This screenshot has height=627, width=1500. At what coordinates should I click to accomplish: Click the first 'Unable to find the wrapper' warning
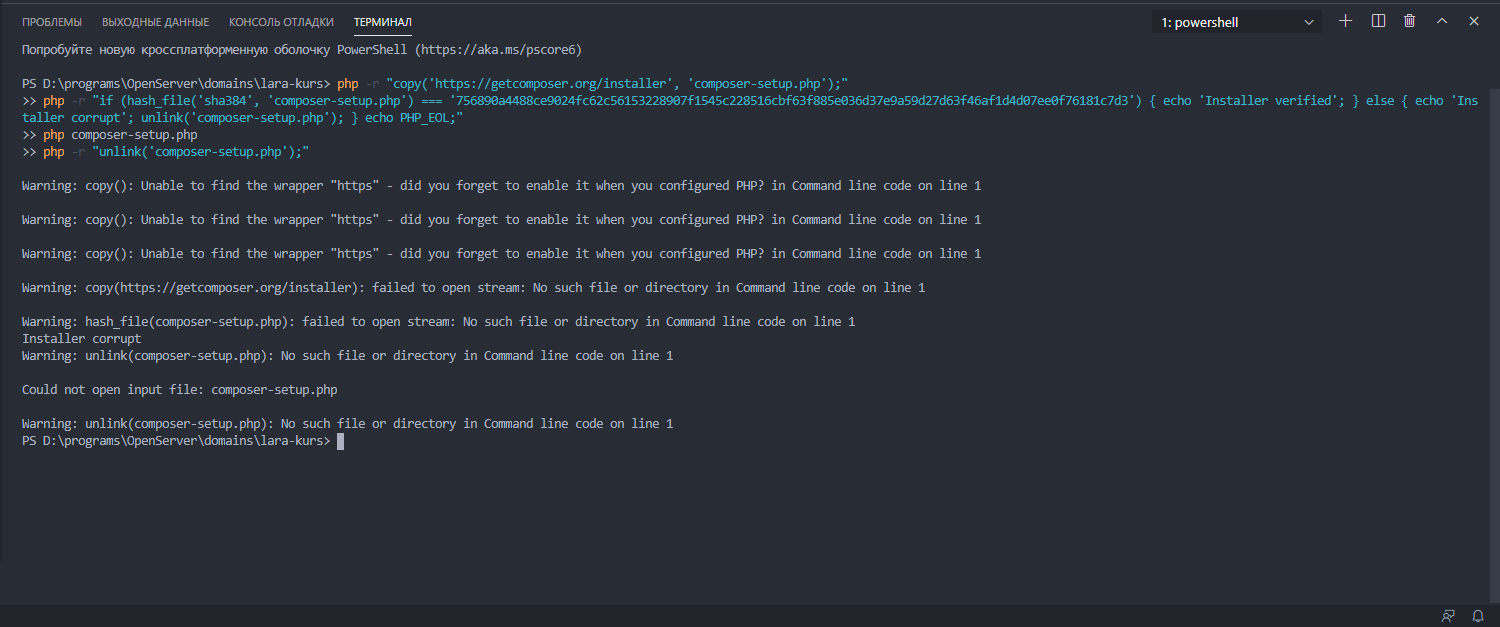click(502, 186)
